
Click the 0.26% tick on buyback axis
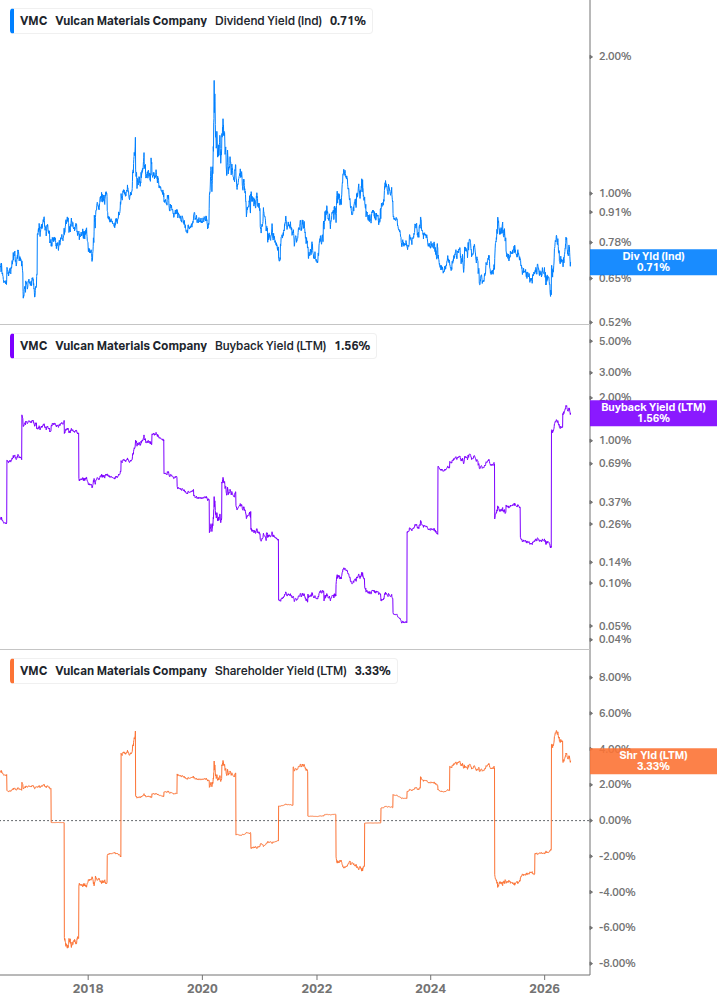[x=614, y=524]
